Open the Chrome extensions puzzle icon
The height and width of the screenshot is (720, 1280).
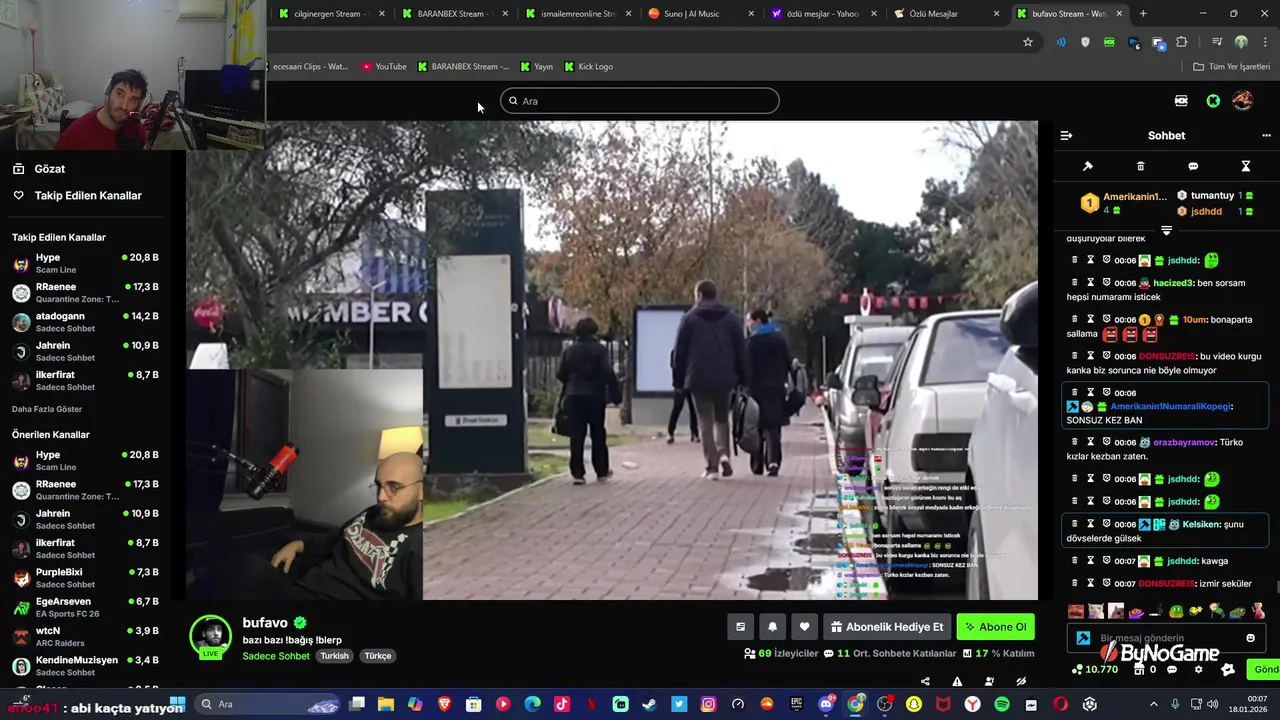(1182, 42)
